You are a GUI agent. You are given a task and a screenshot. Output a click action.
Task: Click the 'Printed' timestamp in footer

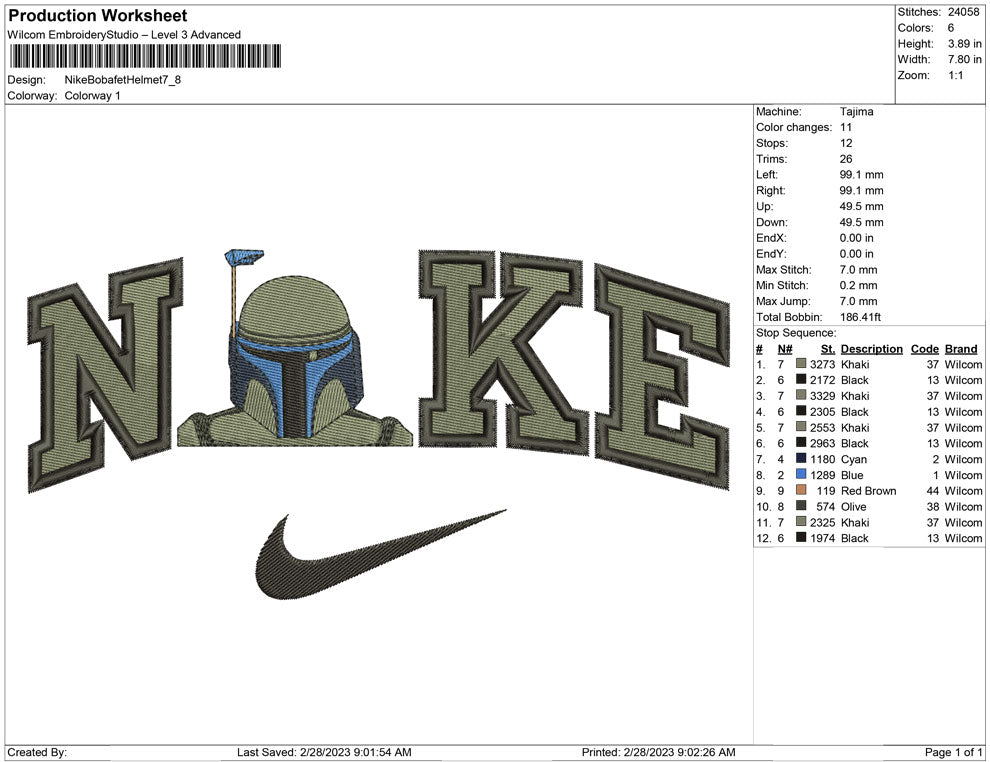click(659, 752)
